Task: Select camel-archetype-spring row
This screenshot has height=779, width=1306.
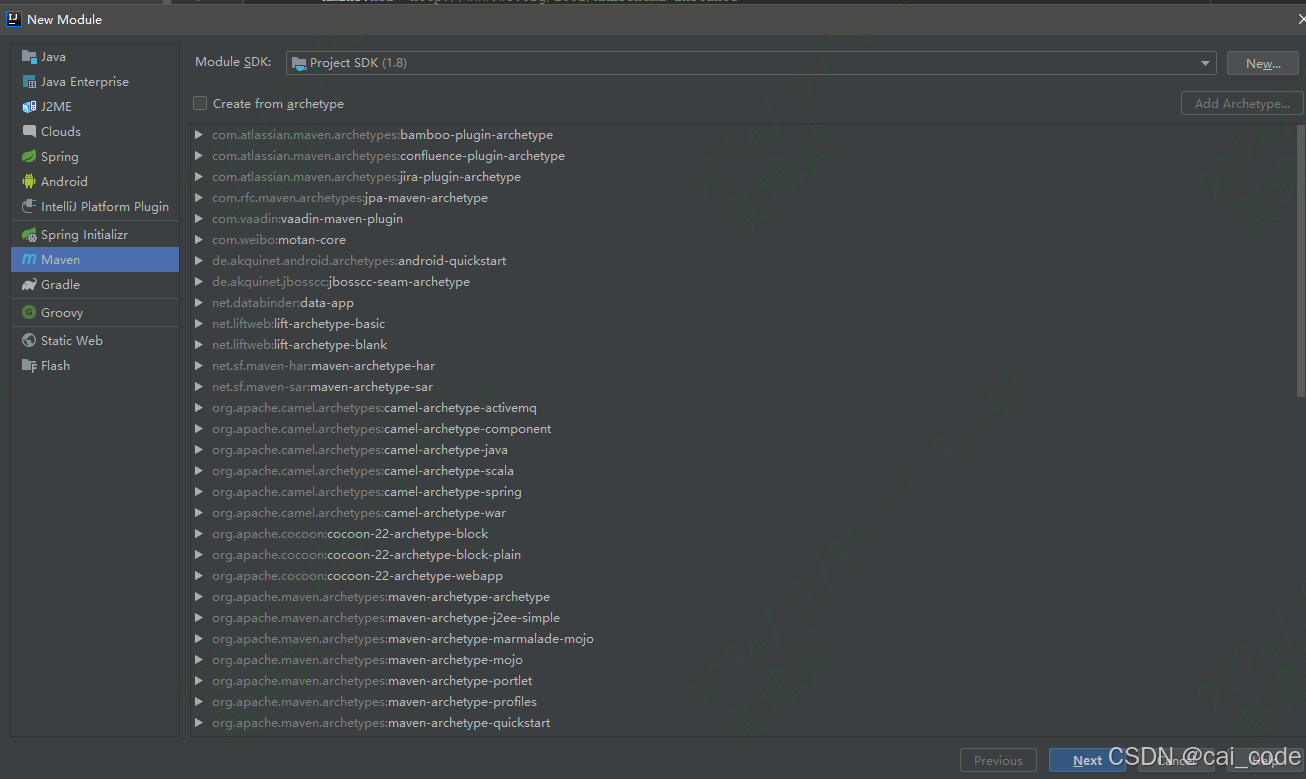Action: [x=743, y=492]
